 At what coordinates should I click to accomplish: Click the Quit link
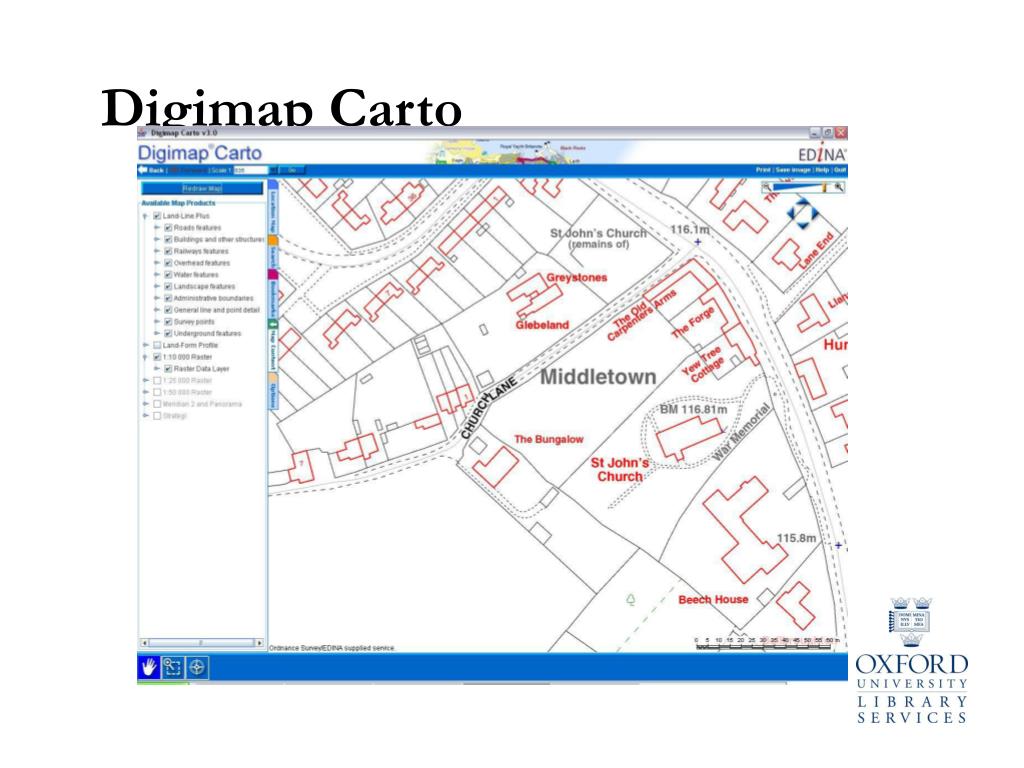[840, 170]
